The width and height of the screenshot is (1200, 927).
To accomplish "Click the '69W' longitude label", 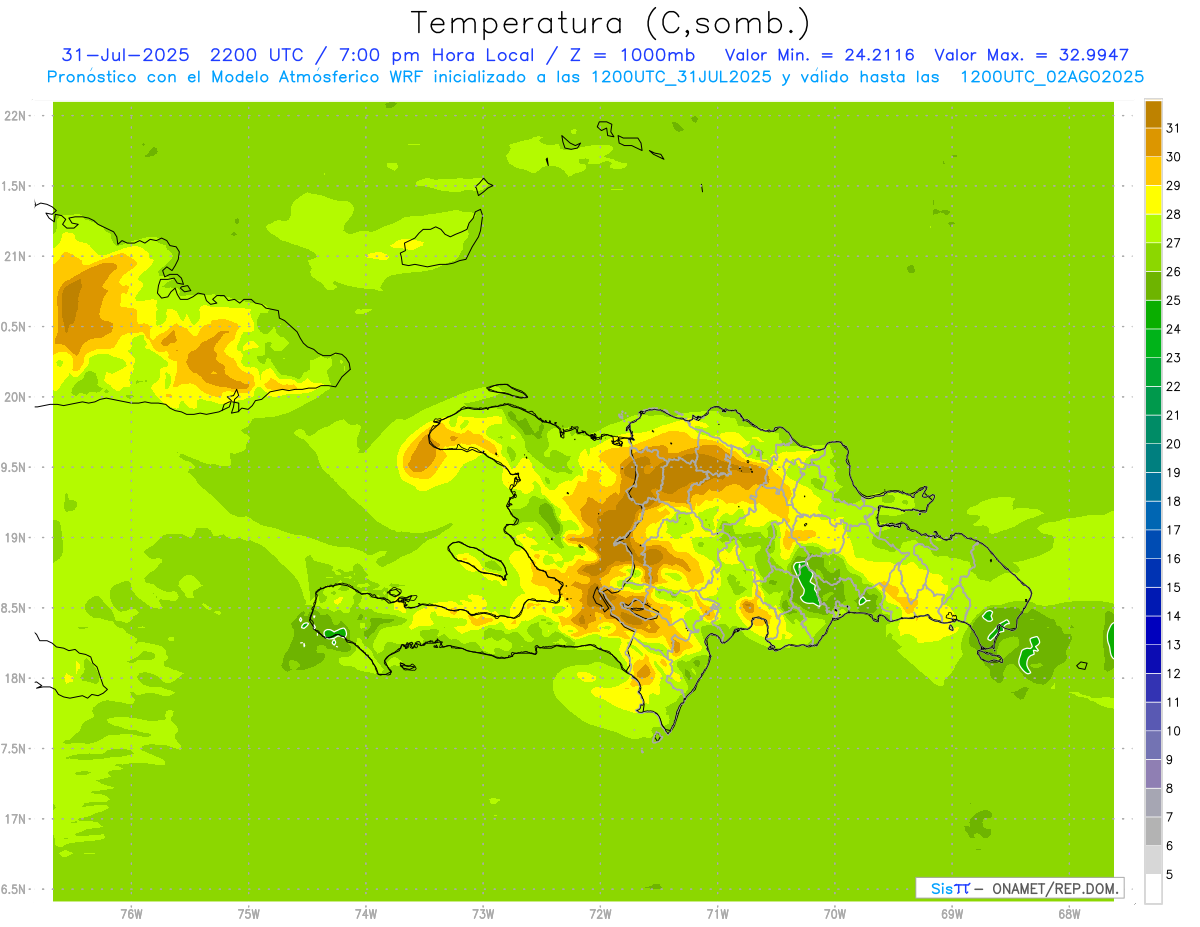I will pos(952,914).
